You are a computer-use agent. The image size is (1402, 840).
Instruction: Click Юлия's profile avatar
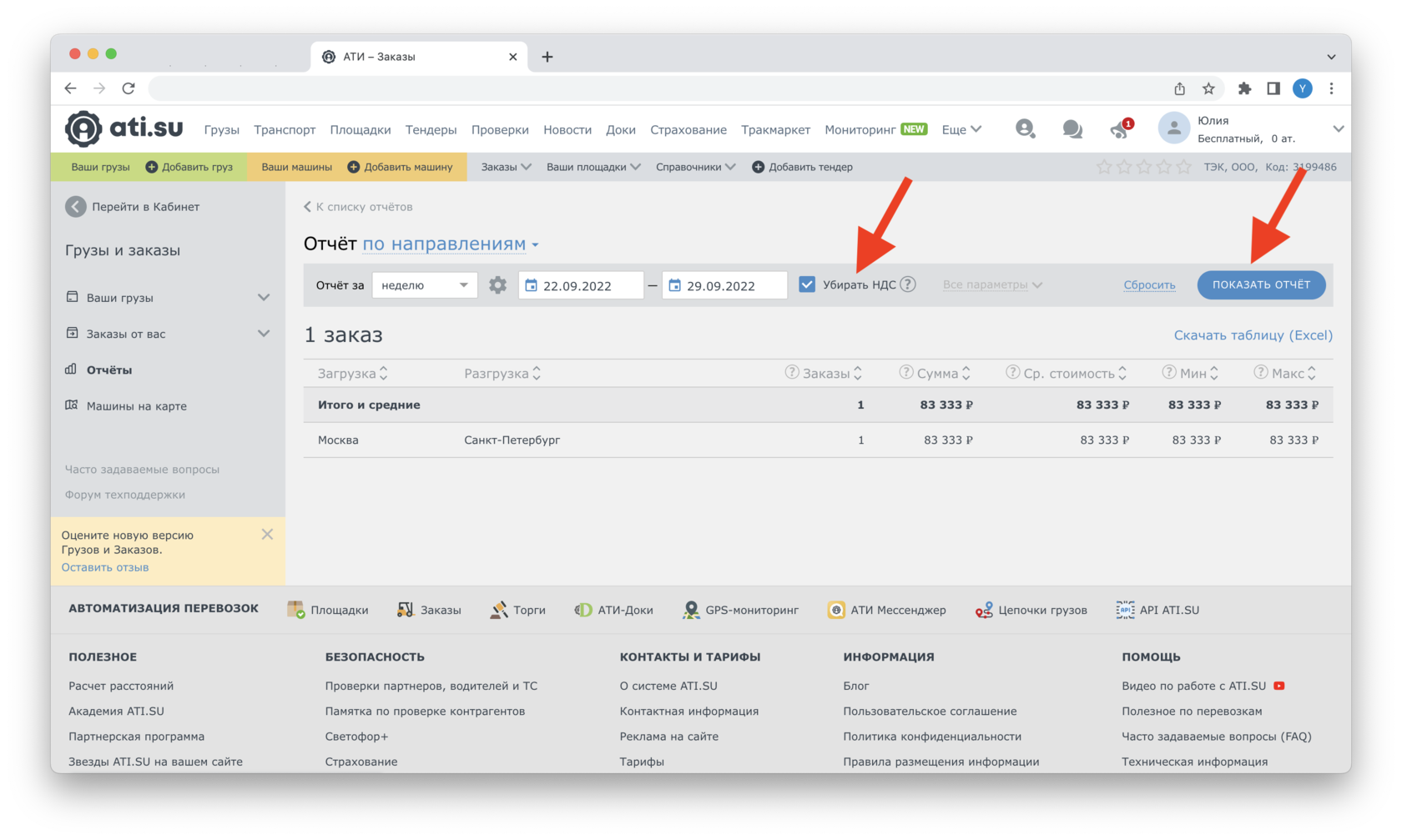coord(1173,128)
